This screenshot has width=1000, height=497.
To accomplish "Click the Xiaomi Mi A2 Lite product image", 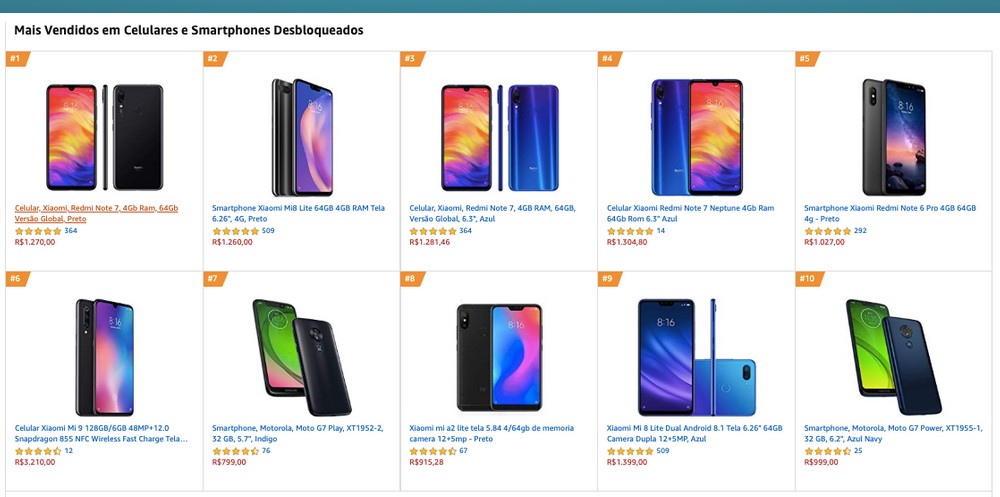I will (x=499, y=357).
